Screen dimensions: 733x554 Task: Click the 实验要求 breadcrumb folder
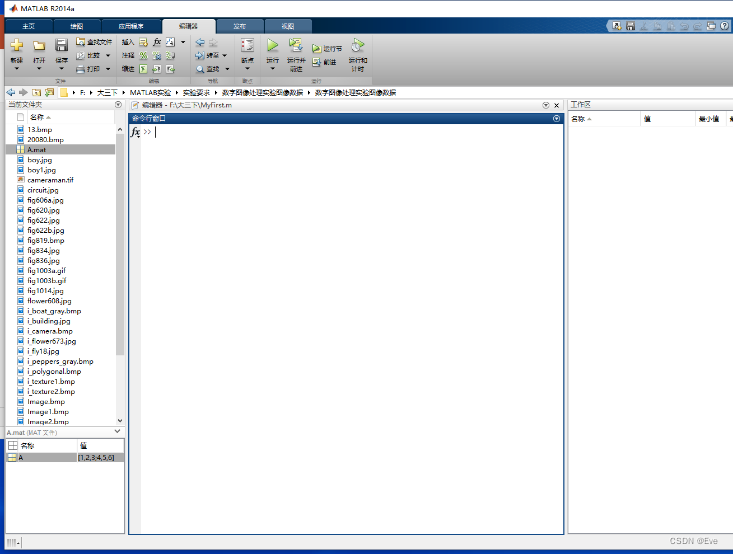click(196, 93)
